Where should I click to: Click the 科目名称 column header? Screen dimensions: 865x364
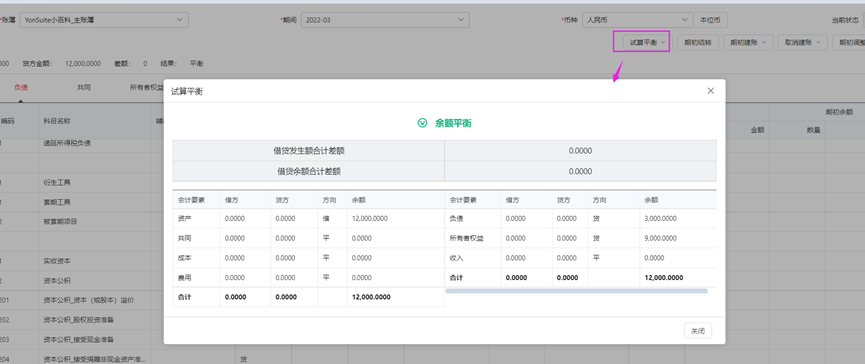click(58, 121)
